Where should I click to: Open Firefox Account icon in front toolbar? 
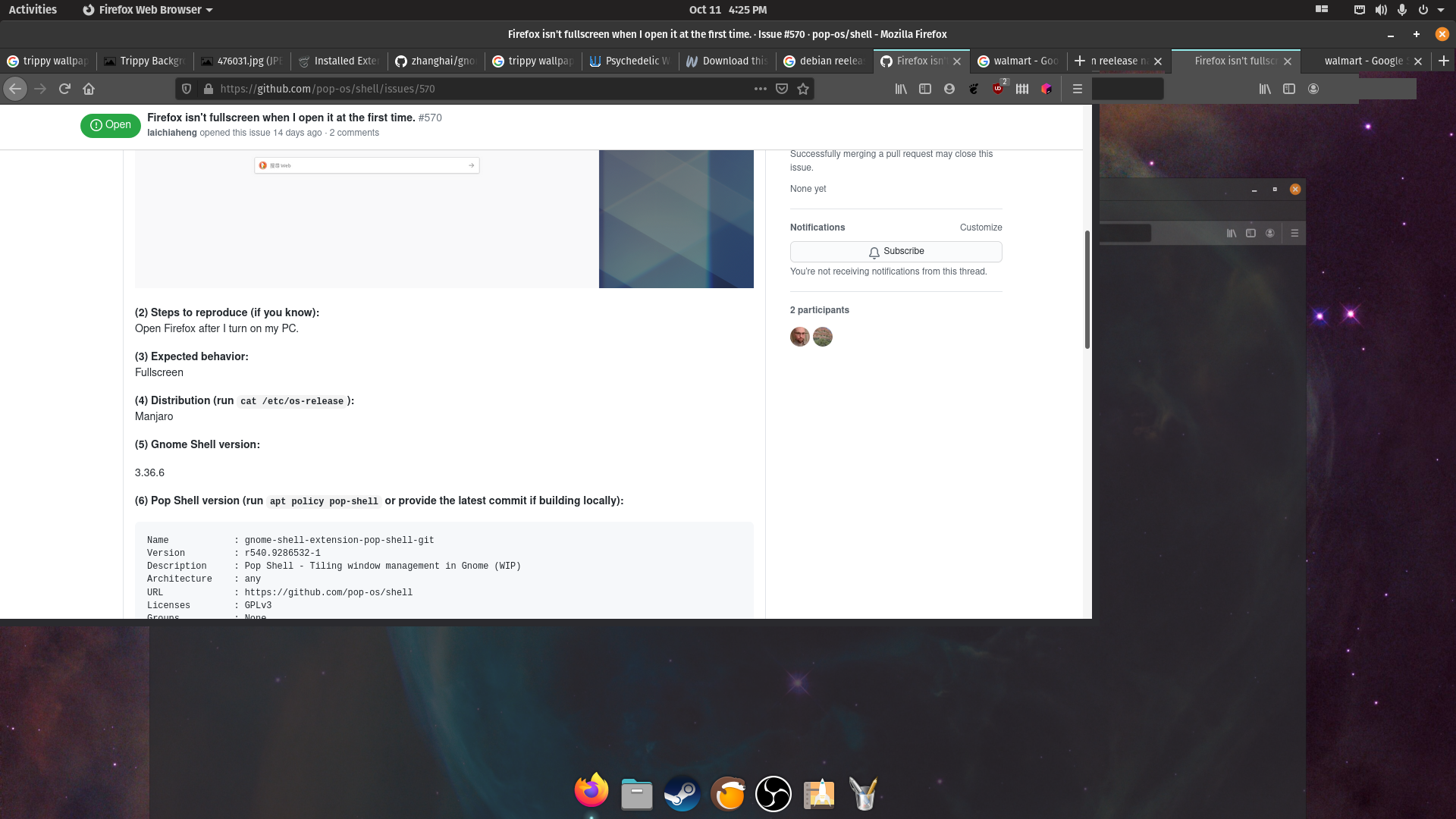click(949, 89)
